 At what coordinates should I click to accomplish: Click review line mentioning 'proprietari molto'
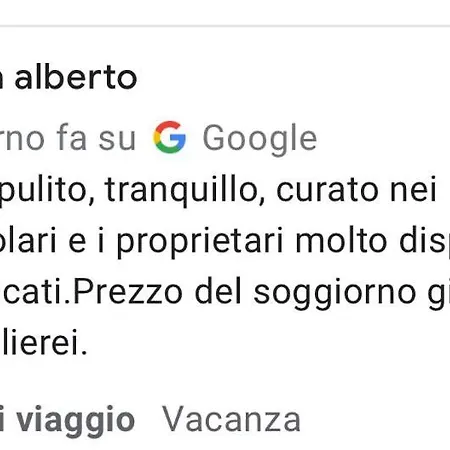[225, 241]
